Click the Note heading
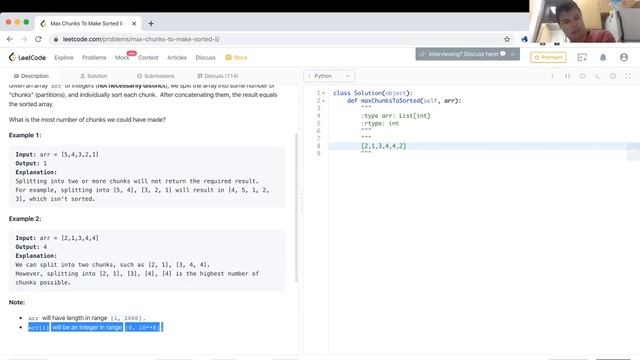 pyautogui.click(x=17, y=302)
